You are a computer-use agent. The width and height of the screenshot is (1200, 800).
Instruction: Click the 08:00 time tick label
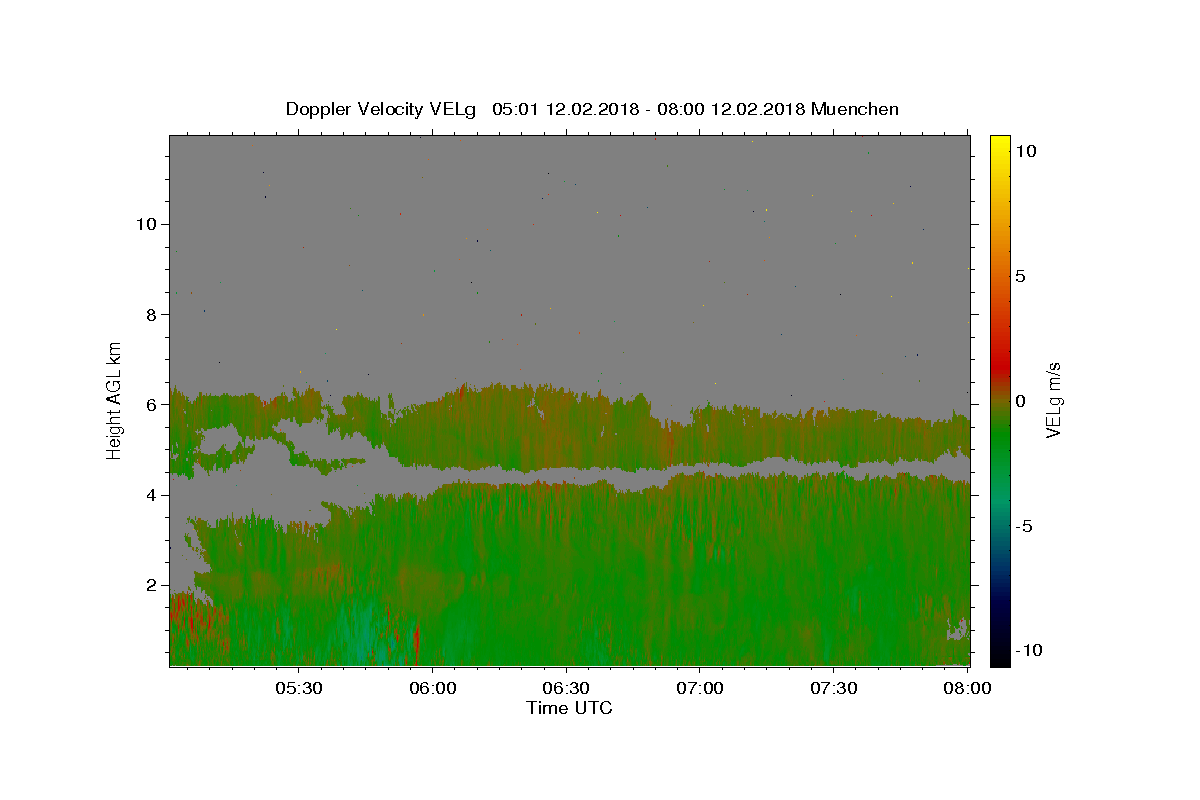(x=967, y=689)
